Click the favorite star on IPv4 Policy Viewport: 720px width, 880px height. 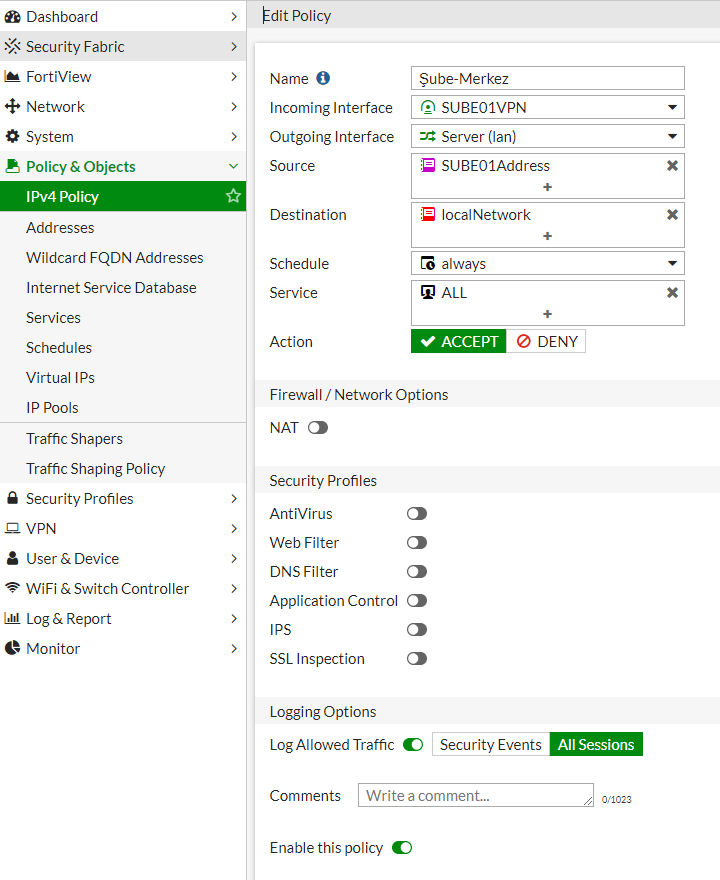[x=233, y=196]
